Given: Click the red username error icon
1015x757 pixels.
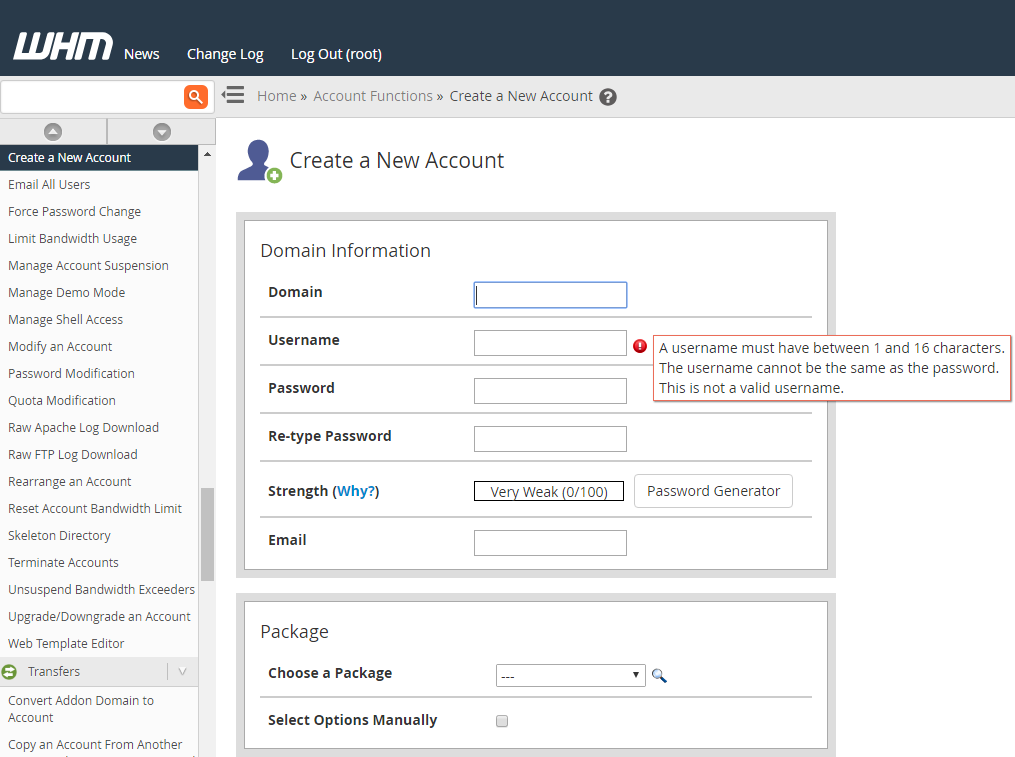Looking at the screenshot, I should coord(640,346).
